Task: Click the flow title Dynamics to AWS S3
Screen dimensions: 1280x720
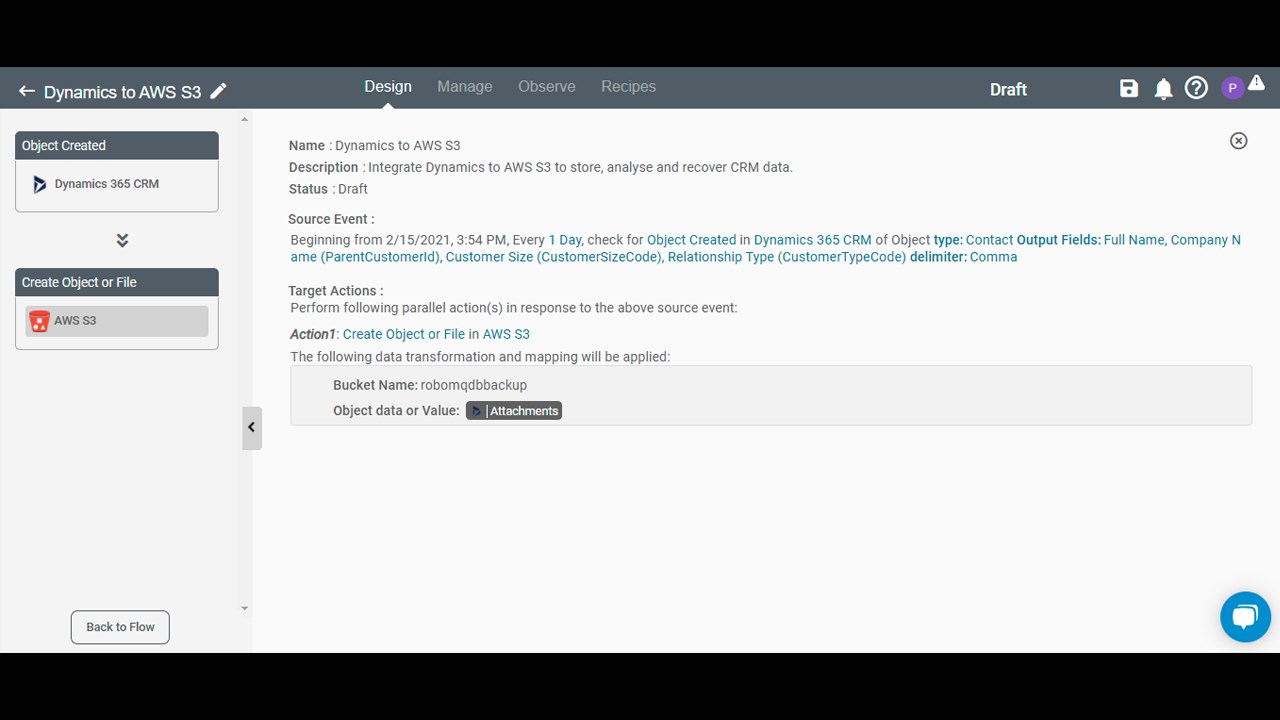Action: pyautogui.click(x=122, y=92)
